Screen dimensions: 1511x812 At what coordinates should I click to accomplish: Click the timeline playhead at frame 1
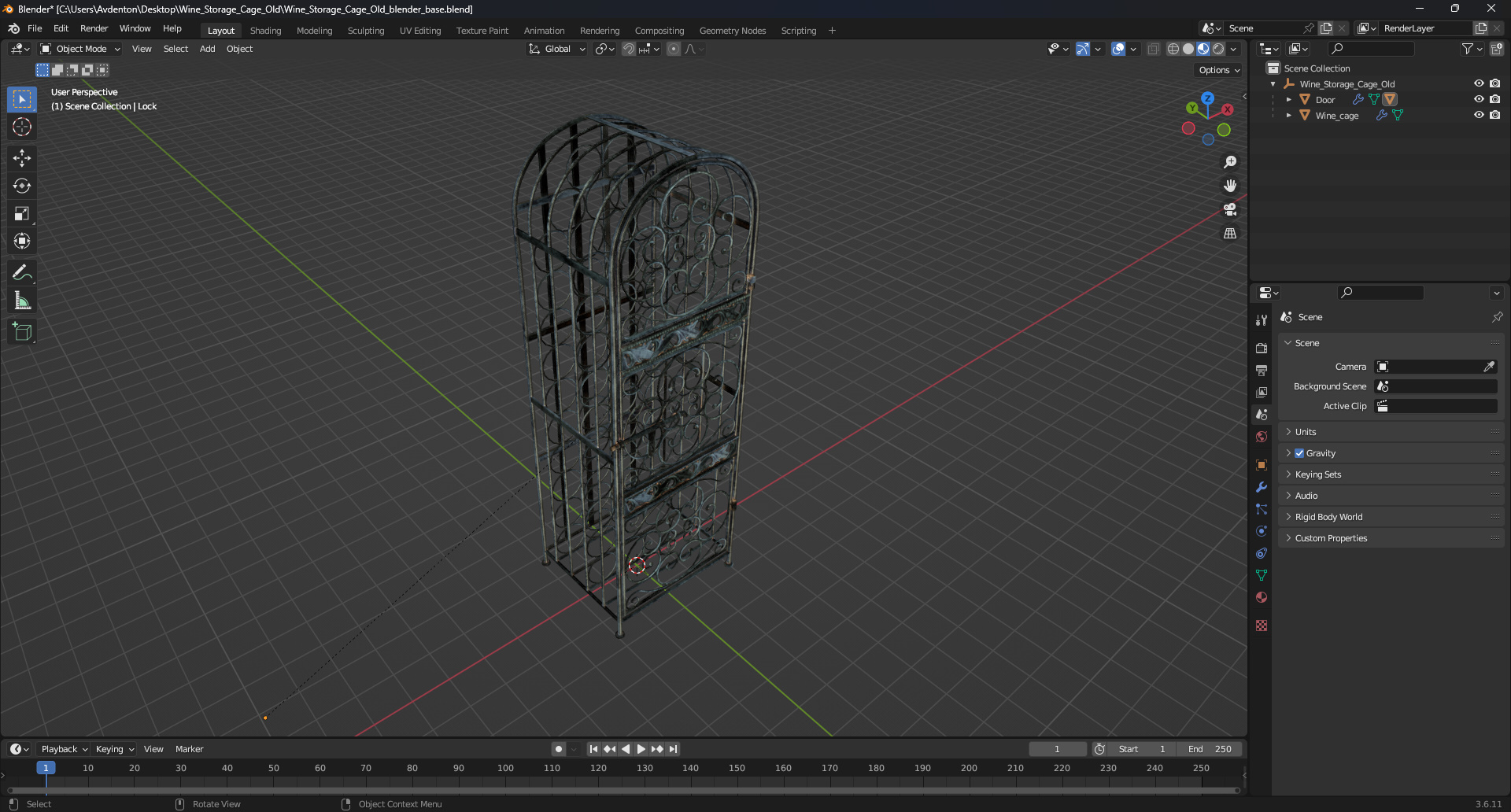(x=46, y=768)
